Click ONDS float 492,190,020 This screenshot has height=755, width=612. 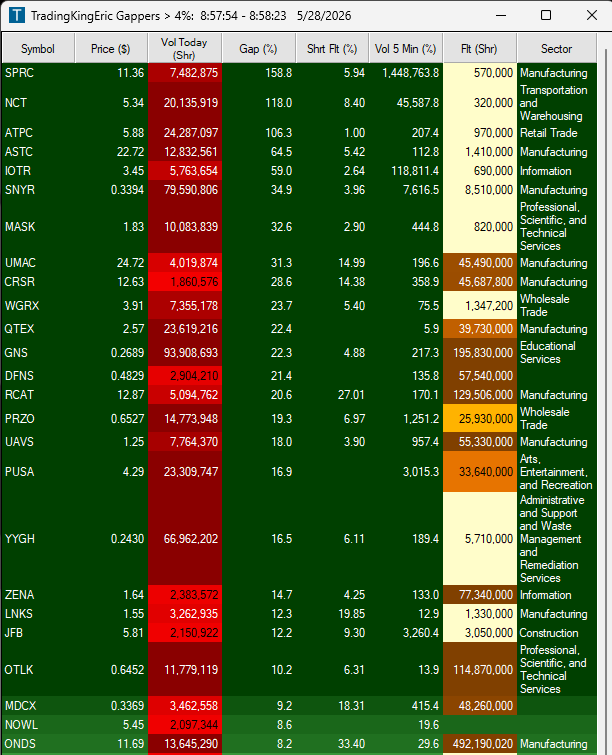[480, 743]
